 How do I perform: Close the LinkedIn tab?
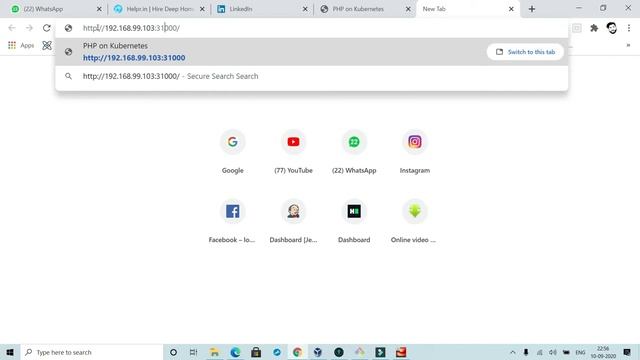coord(305,9)
